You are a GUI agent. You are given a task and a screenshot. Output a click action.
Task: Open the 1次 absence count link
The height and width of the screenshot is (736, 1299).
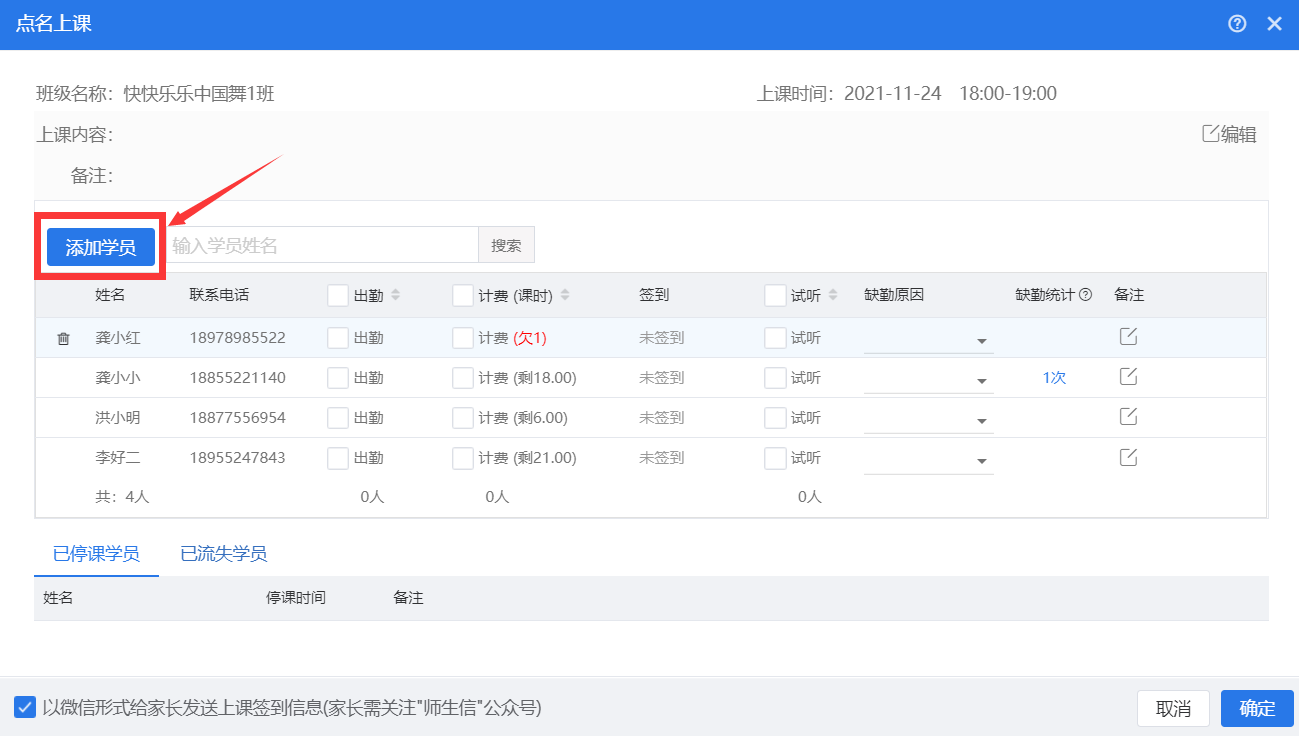[1054, 378]
